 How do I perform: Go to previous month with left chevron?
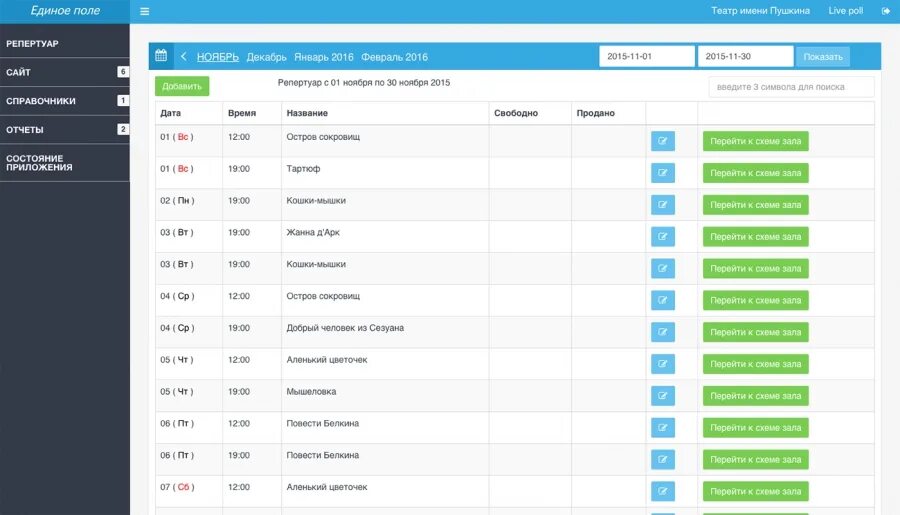[184, 56]
